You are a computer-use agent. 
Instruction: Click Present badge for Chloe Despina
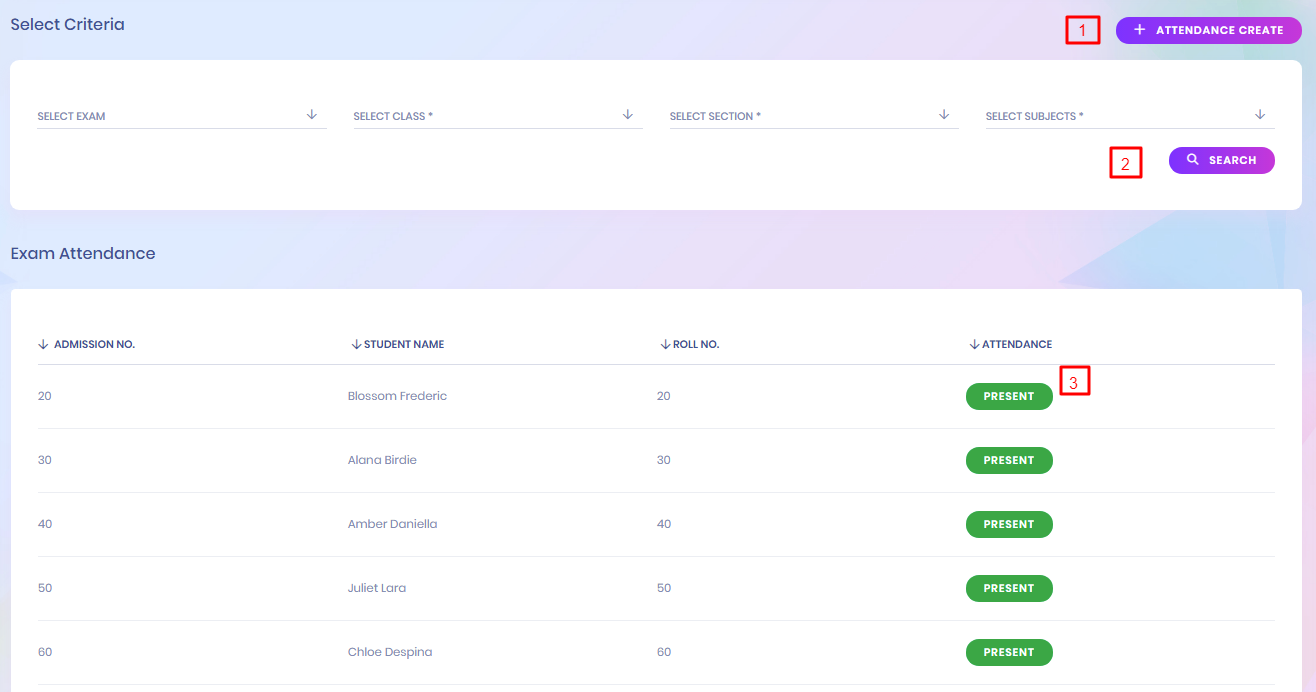pyautogui.click(x=1008, y=652)
